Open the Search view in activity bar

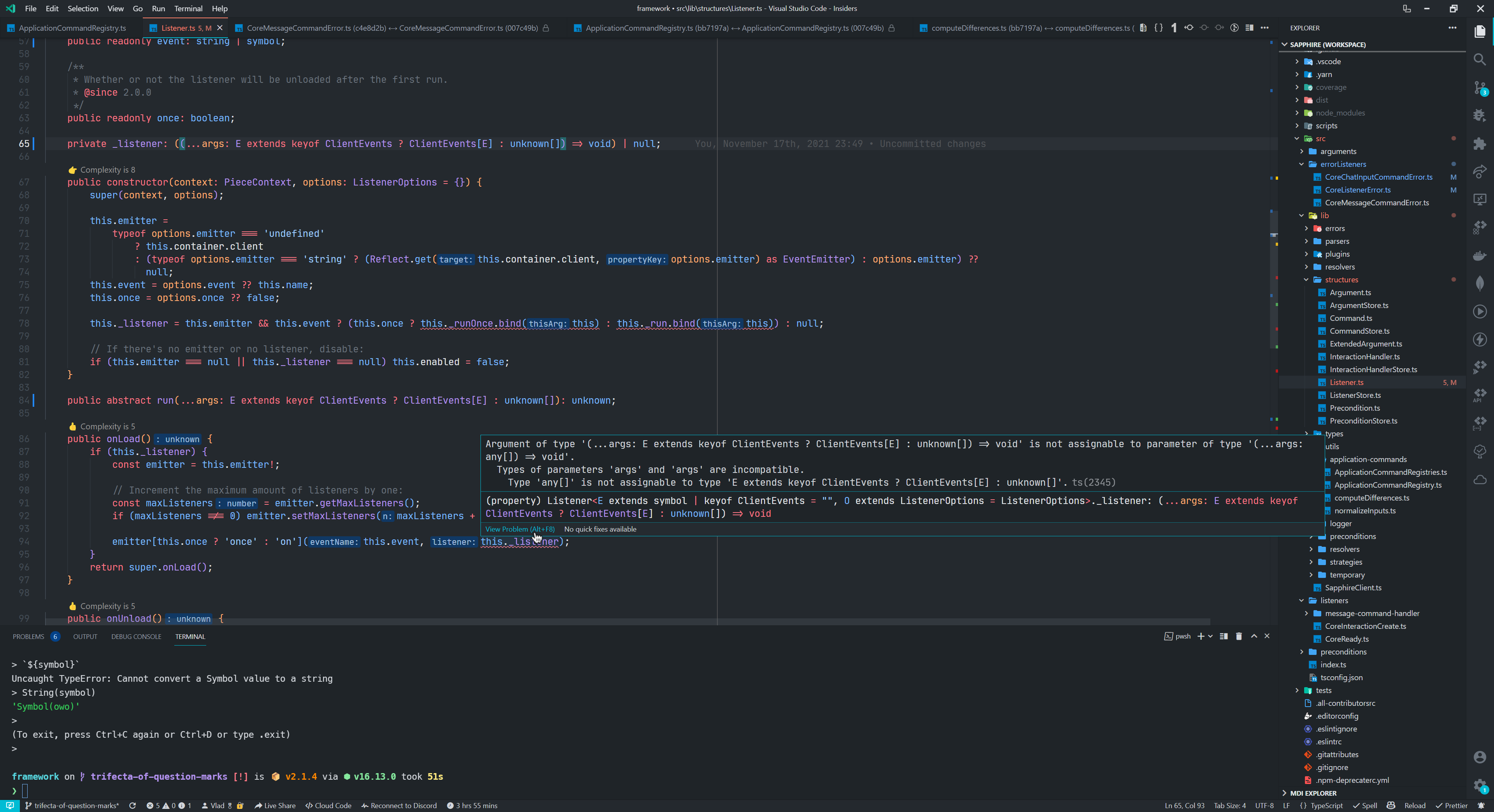[x=1480, y=59]
